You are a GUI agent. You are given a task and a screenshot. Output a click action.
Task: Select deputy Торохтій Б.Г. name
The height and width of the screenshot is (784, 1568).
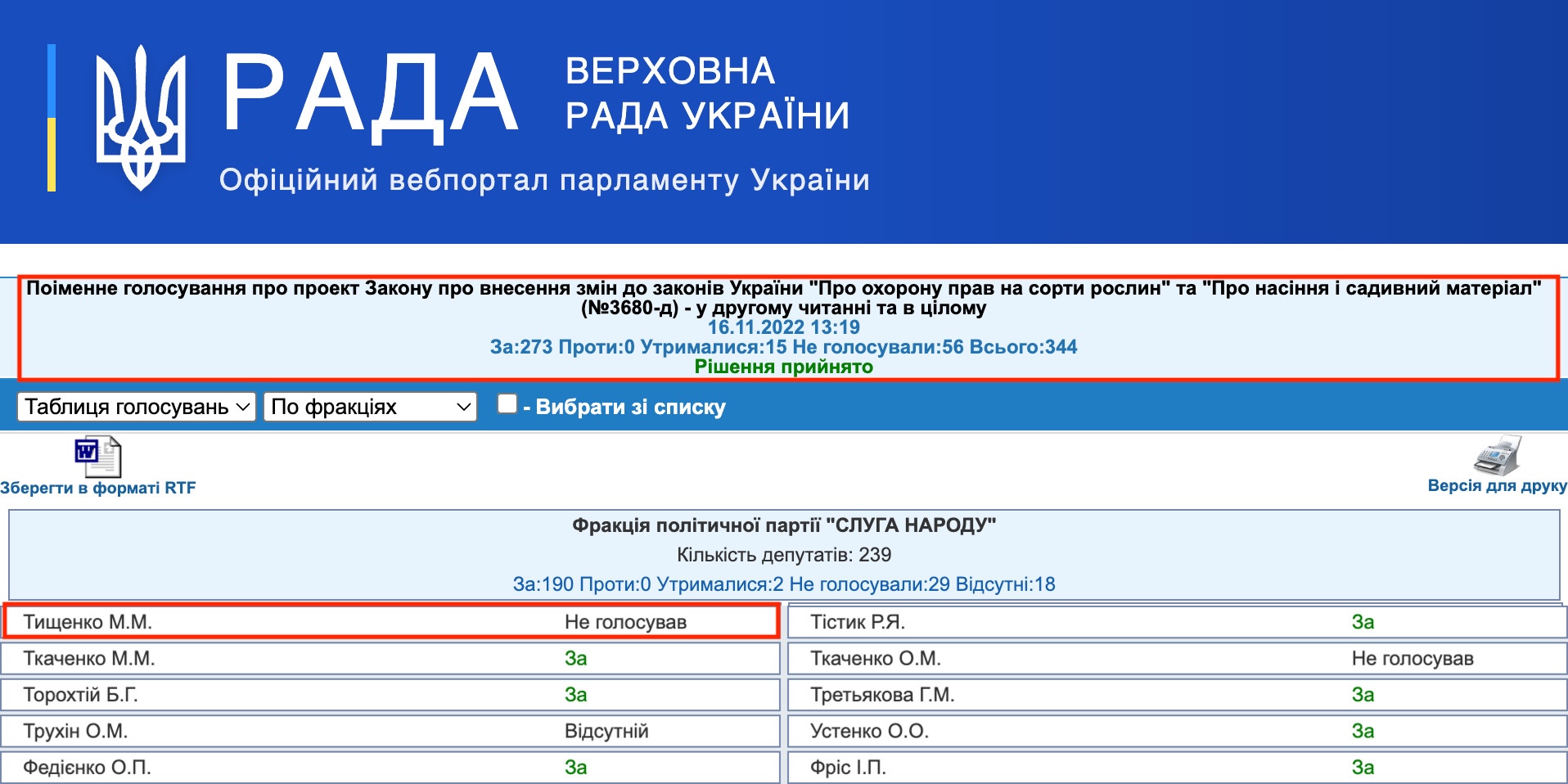[x=80, y=695]
